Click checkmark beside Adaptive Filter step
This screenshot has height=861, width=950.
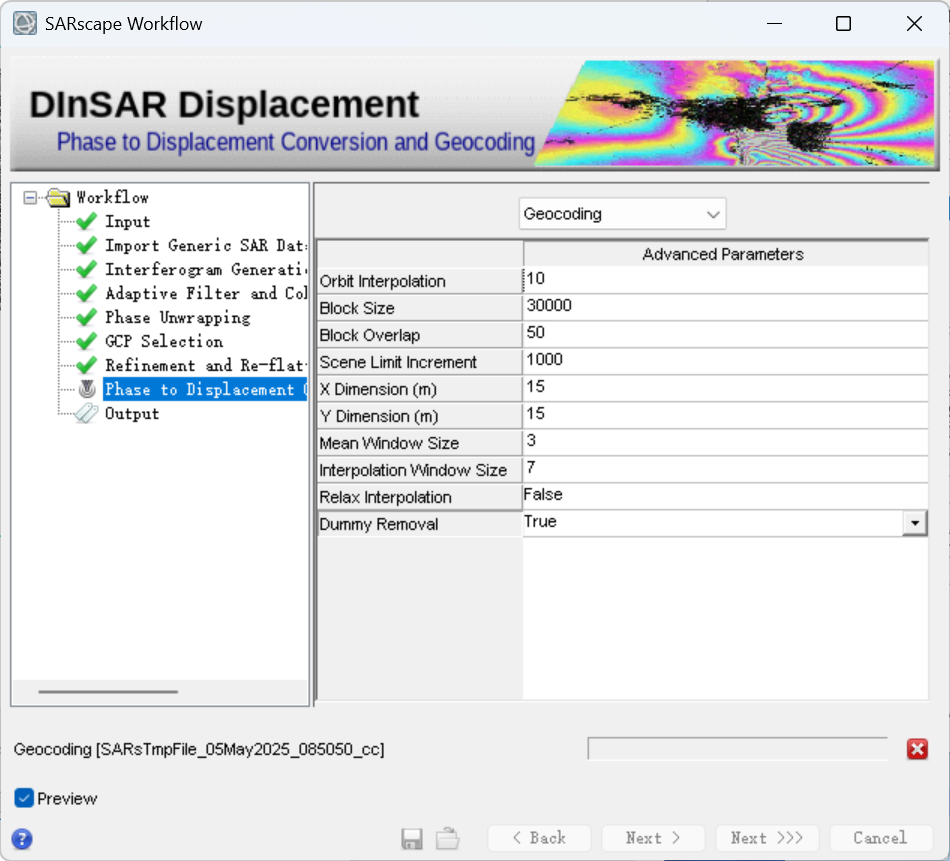(87, 293)
